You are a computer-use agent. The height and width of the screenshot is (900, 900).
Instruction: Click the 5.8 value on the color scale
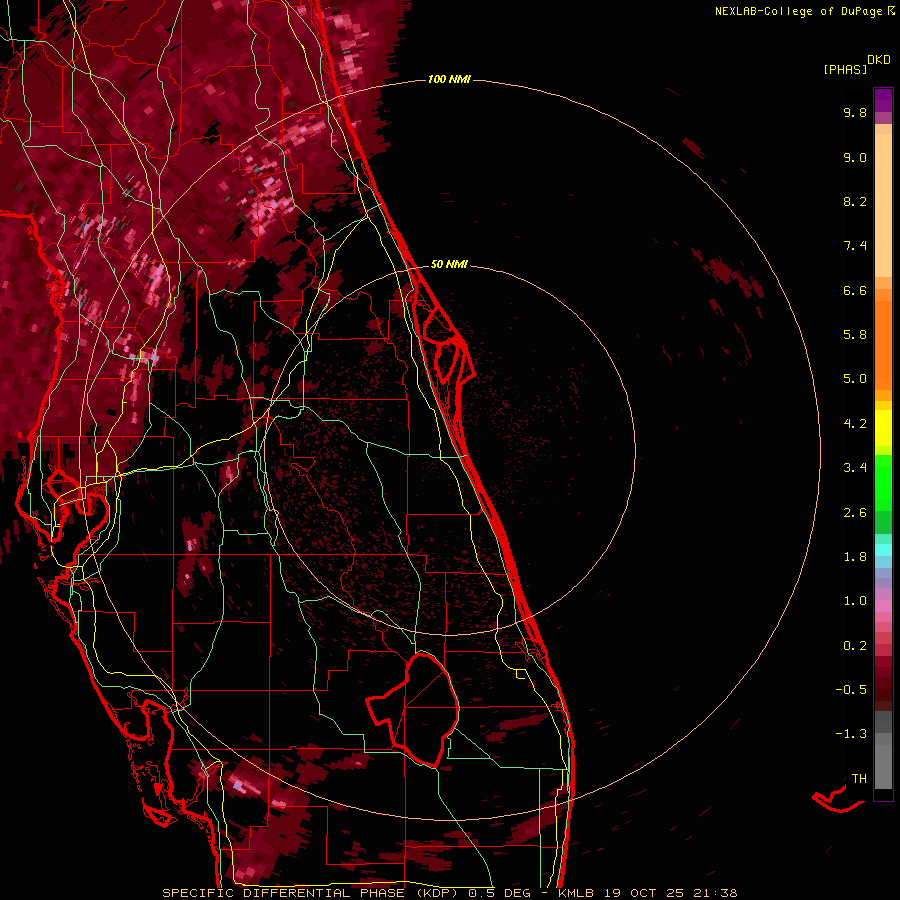click(855, 335)
